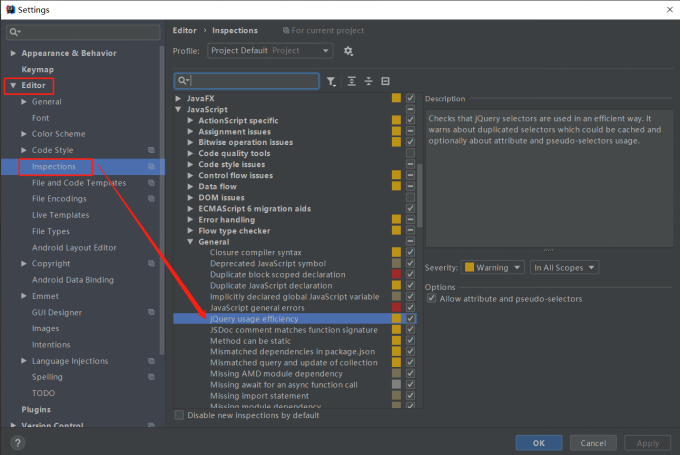Click gray swatch for Missing await row
Image resolution: width=681 pixels, height=455 pixels.
pos(396,385)
